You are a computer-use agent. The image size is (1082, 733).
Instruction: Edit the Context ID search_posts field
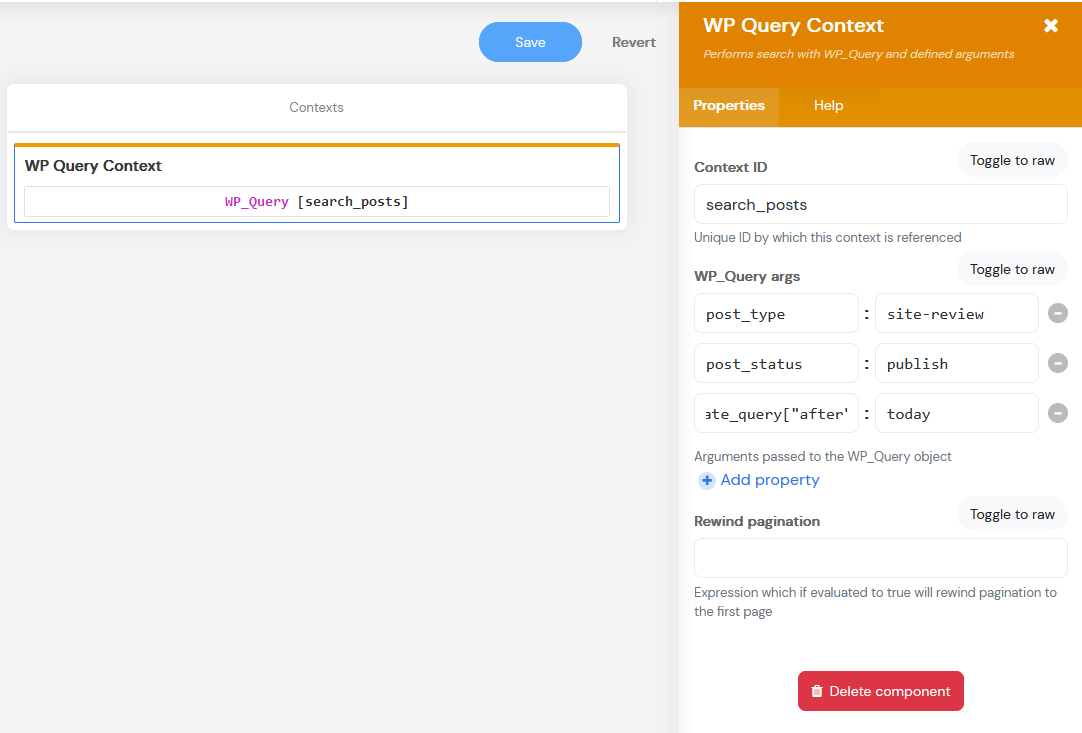pos(880,205)
